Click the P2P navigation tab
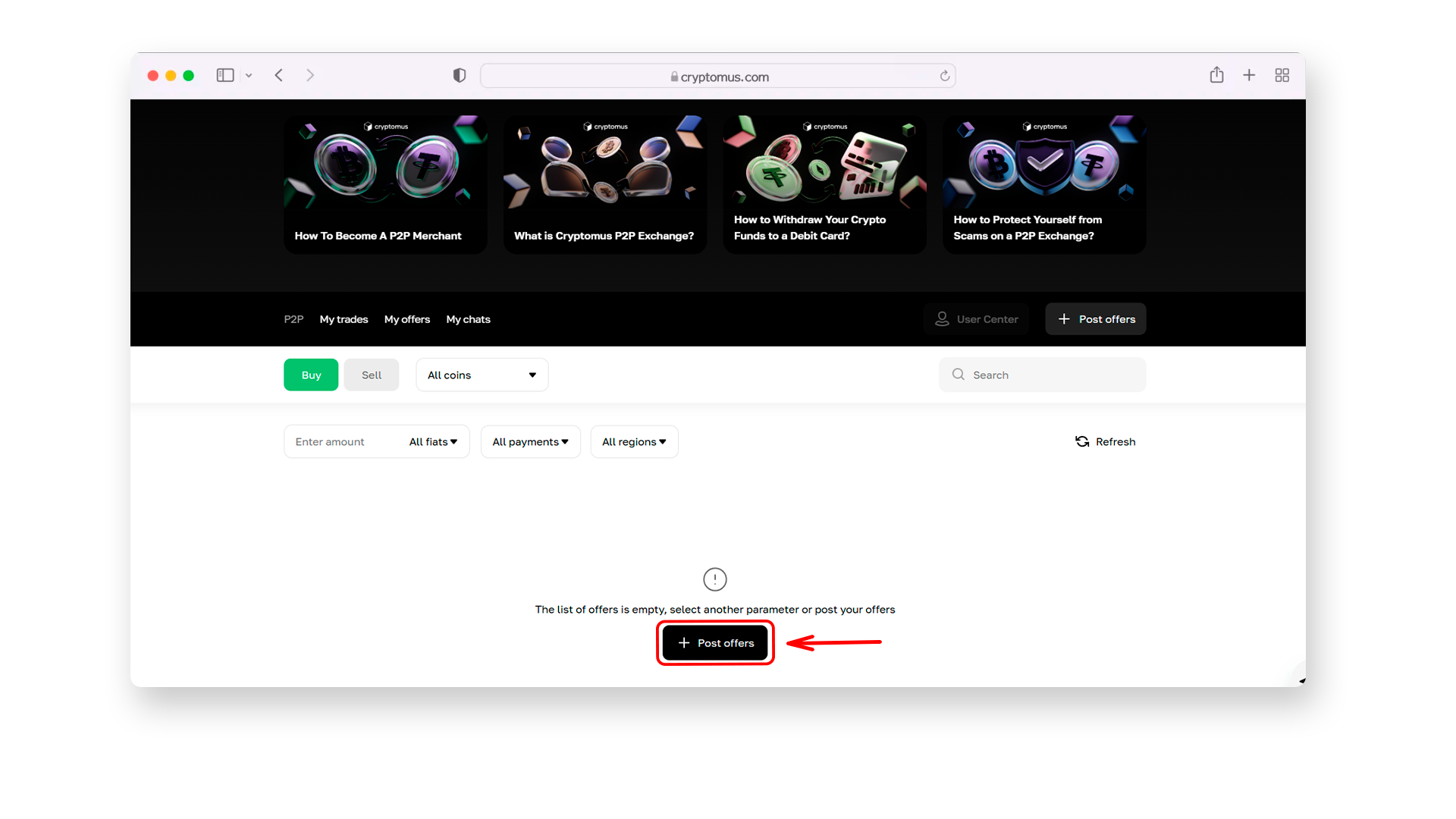Image resolution: width=1456 pixels, height=819 pixels. pos(294,319)
